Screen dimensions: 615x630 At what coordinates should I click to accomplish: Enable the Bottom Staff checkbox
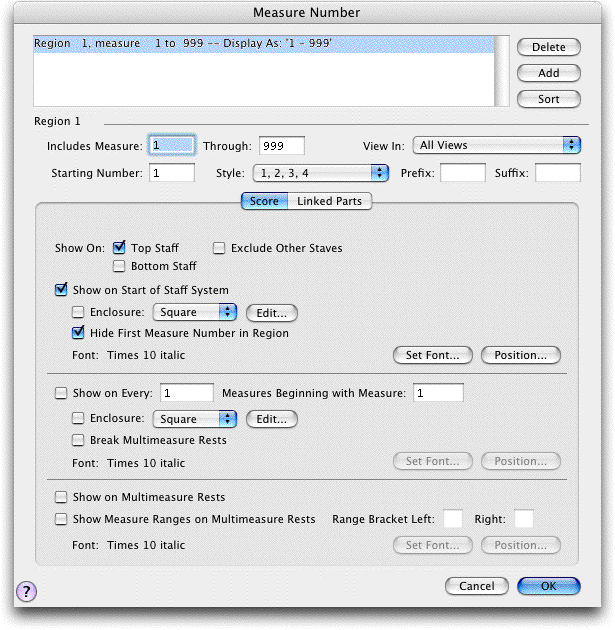(x=119, y=266)
